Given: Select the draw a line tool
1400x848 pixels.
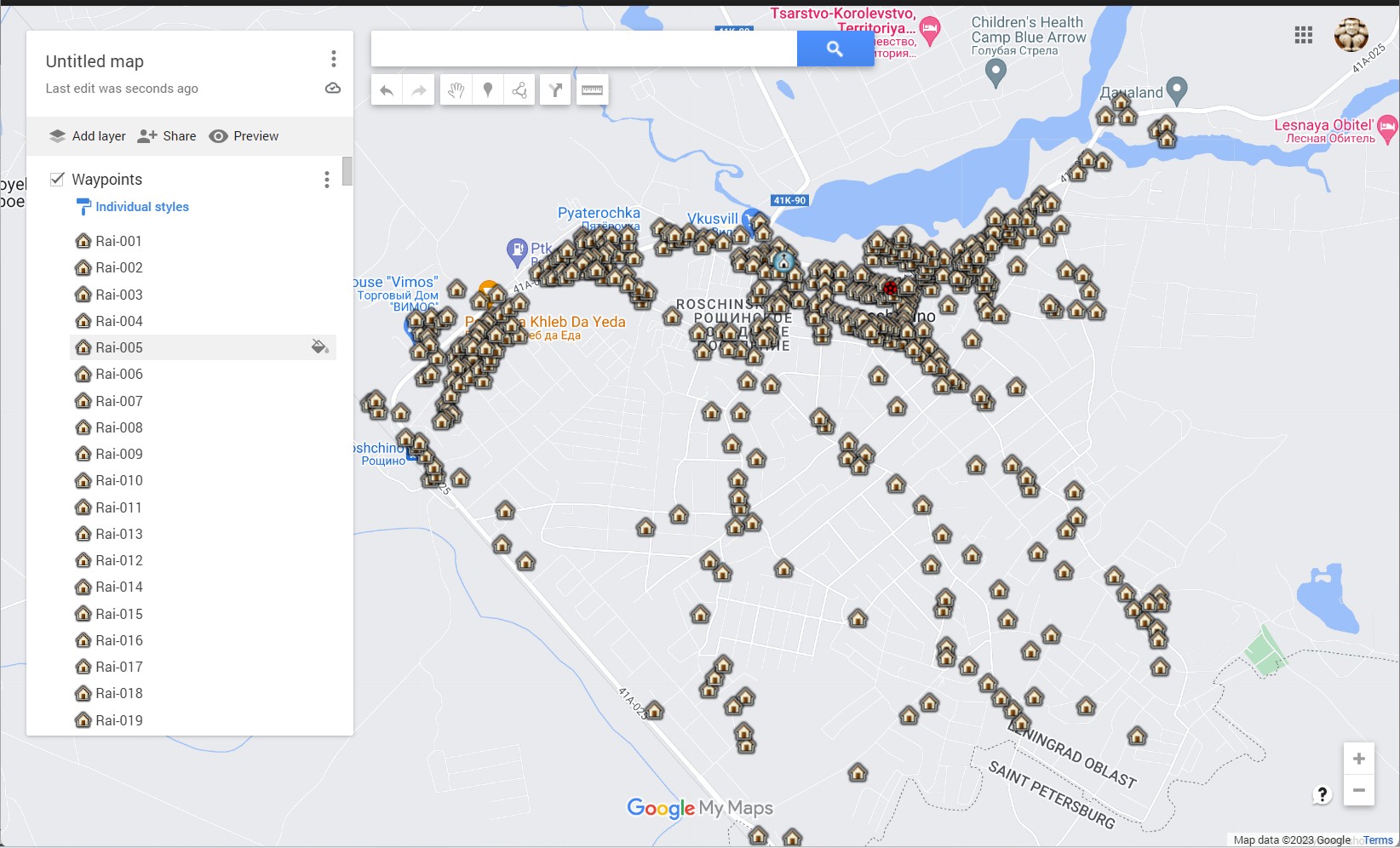Looking at the screenshot, I should [x=519, y=90].
